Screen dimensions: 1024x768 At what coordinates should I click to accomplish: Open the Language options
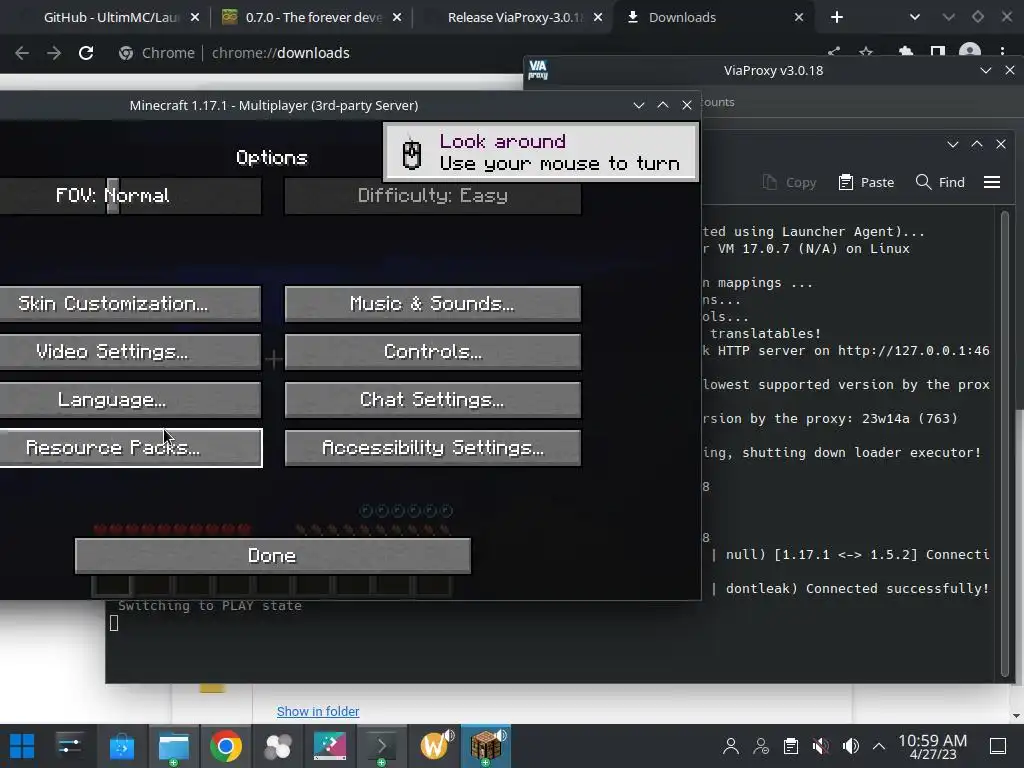(x=131, y=400)
